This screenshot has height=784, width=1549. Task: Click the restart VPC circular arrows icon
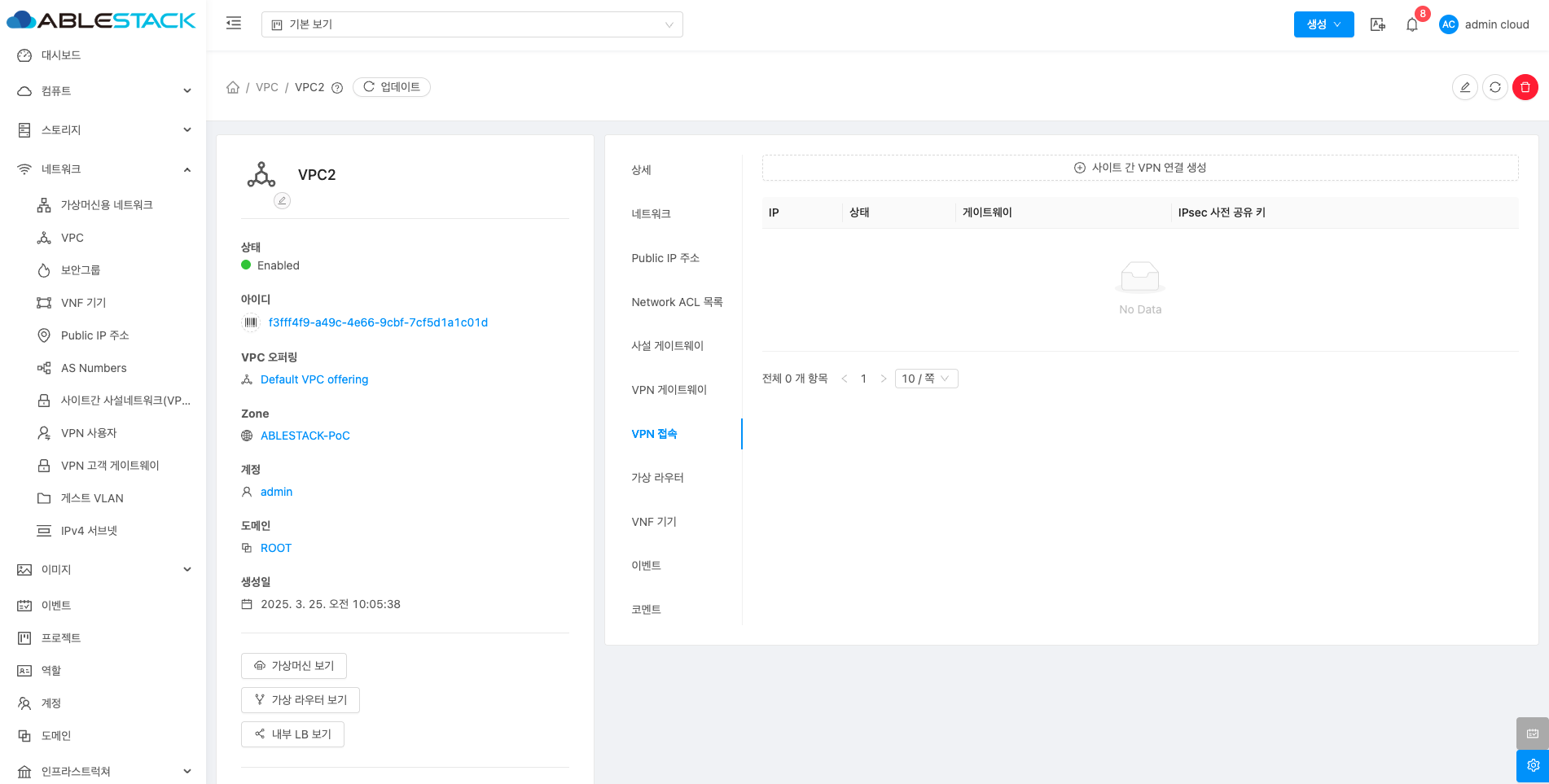1494,87
